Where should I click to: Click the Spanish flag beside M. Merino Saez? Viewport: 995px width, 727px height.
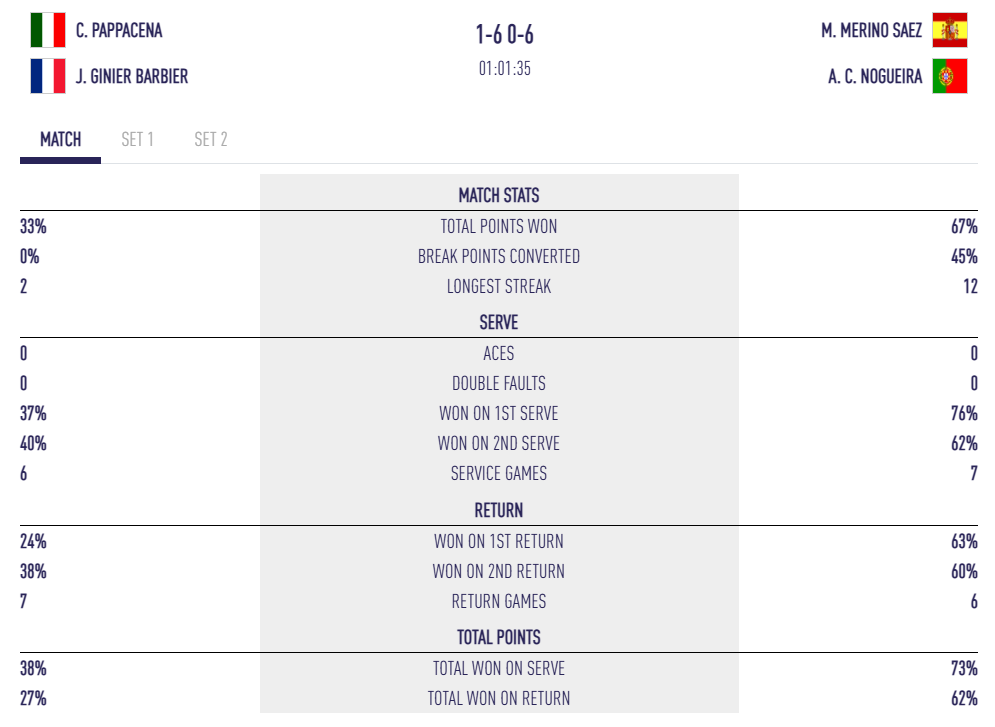click(x=949, y=30)
